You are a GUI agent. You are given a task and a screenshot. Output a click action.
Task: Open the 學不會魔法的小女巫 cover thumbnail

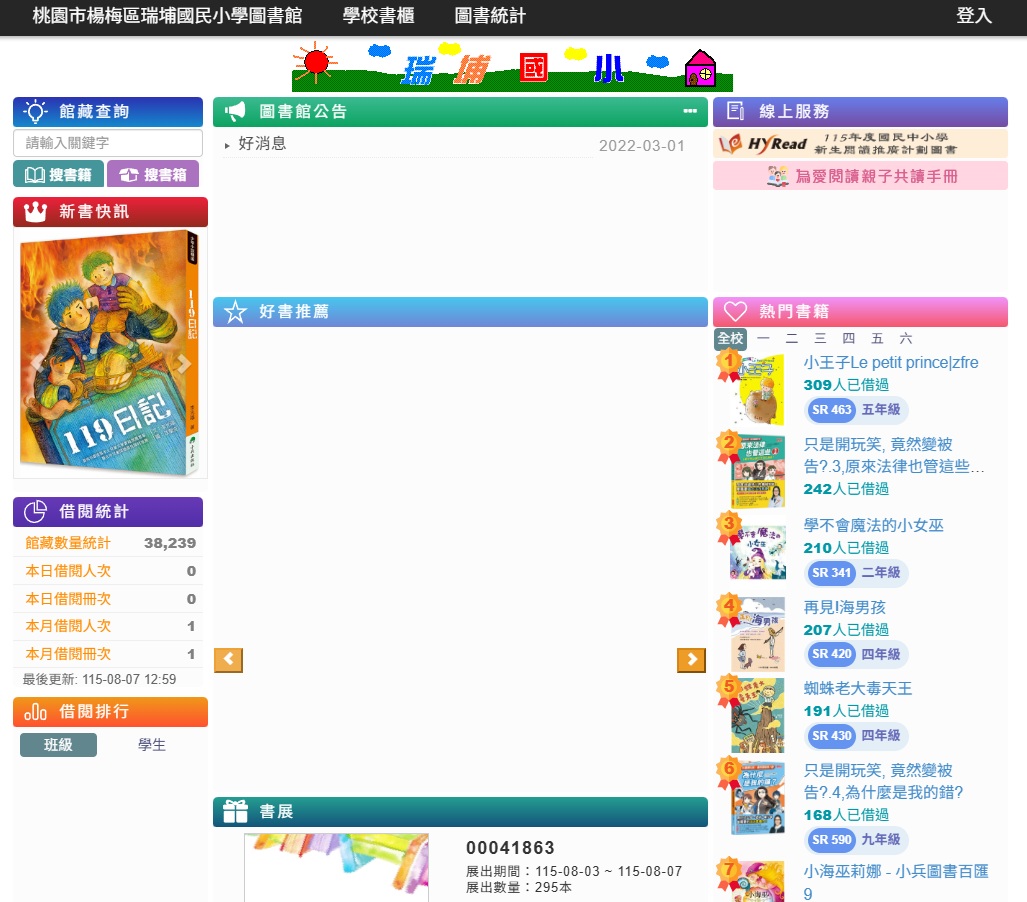[758, 553]
